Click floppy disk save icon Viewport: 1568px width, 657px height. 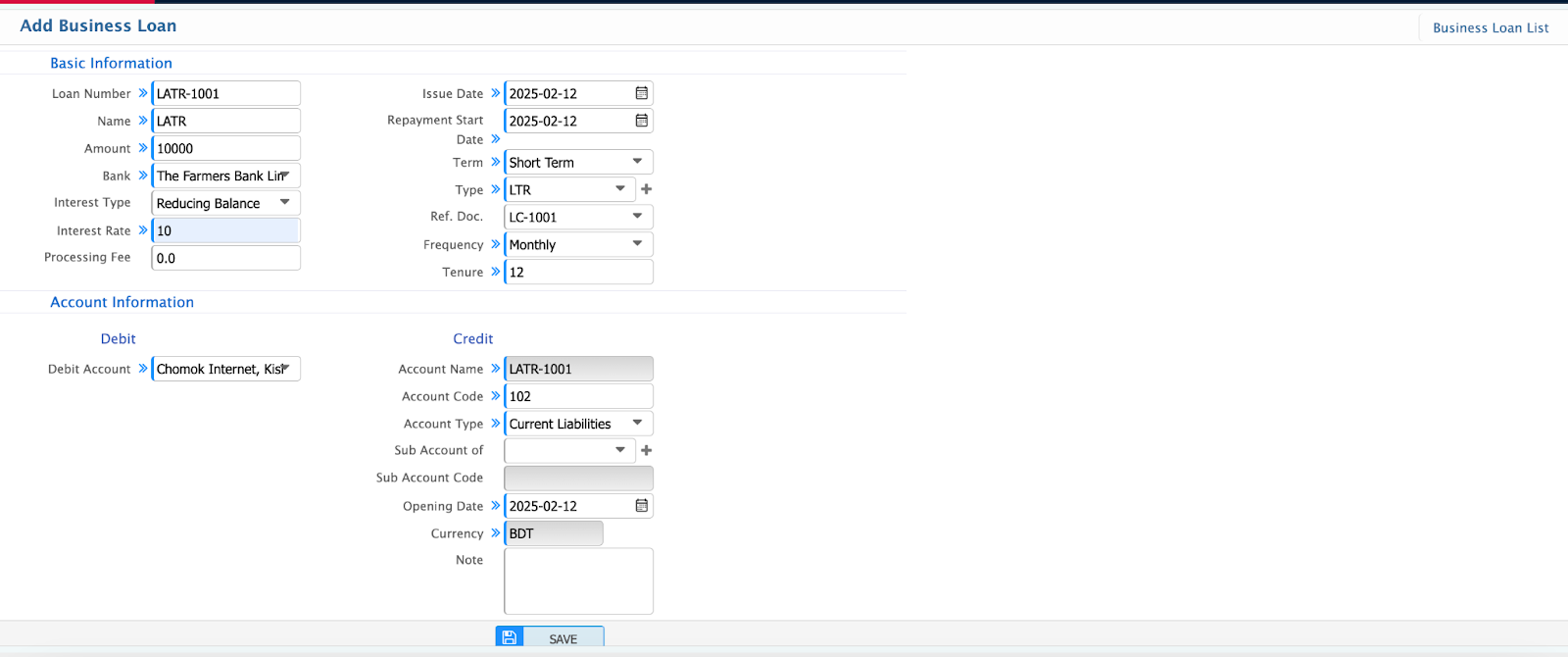pyautogui.click(x=510, y=638)
